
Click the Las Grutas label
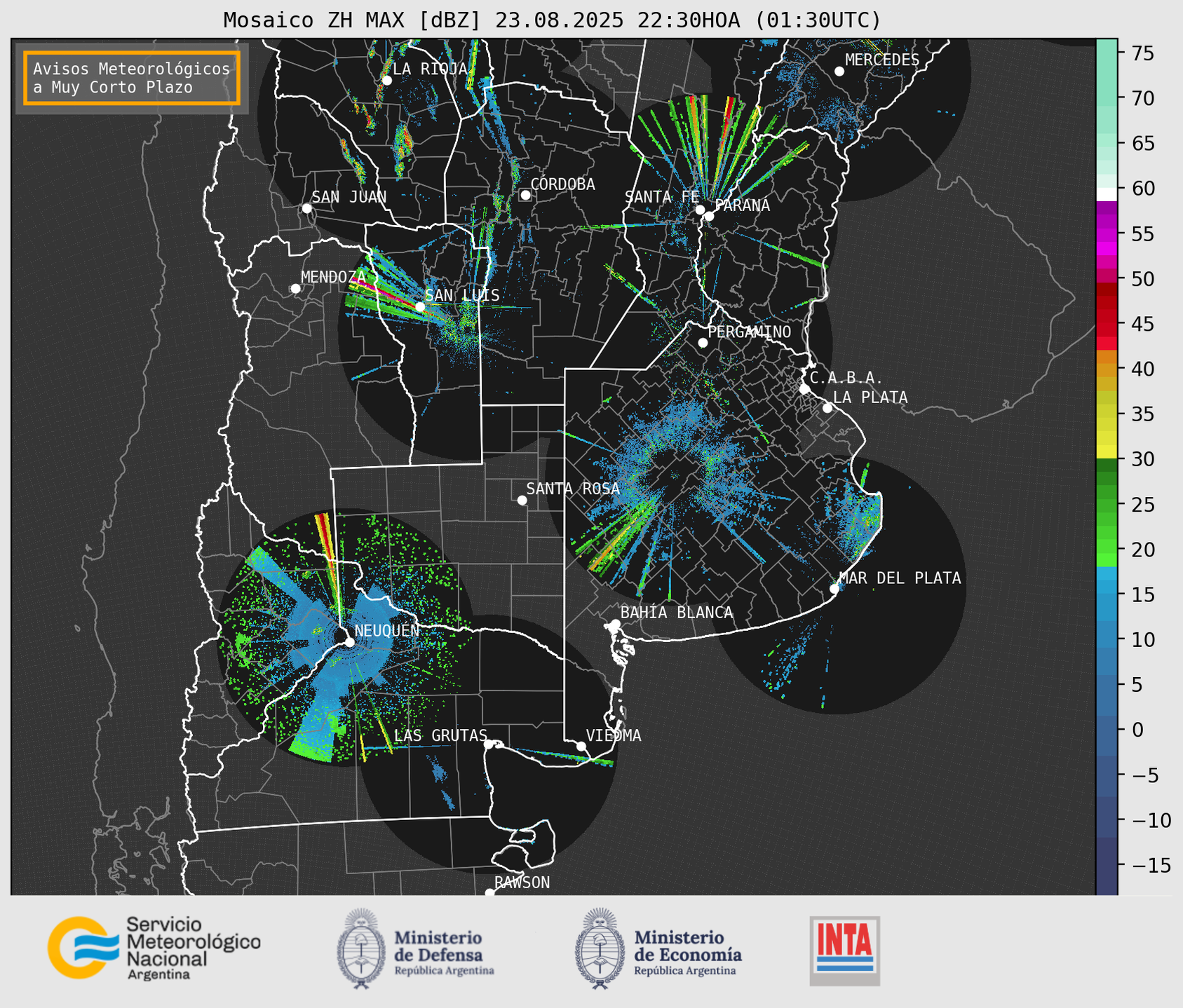pyautogui.click(x=440, y=735)
